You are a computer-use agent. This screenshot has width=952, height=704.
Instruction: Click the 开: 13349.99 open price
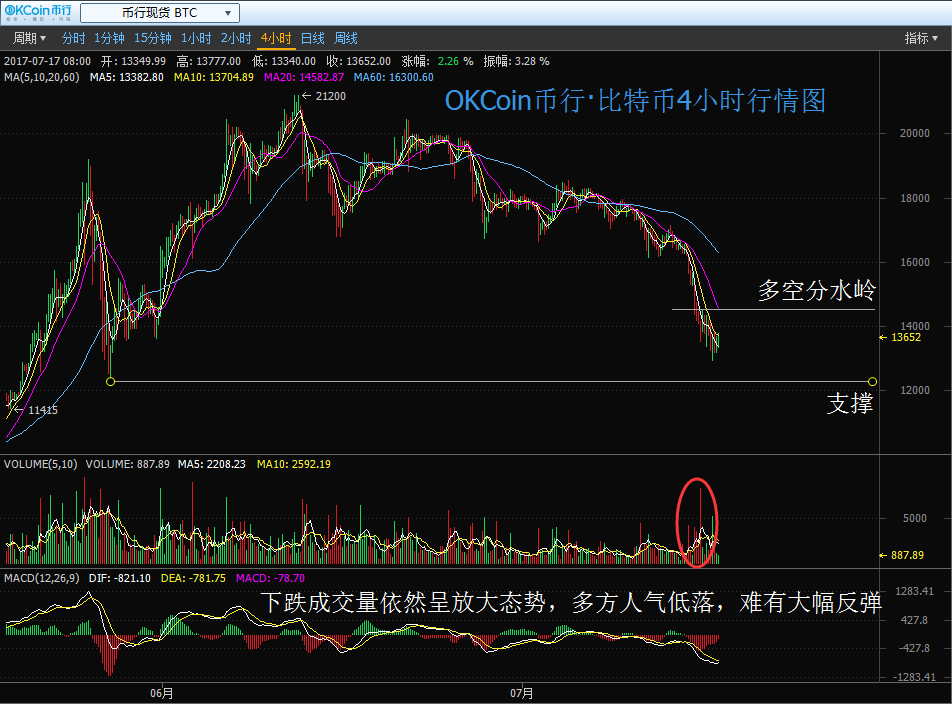click(134, 61)
